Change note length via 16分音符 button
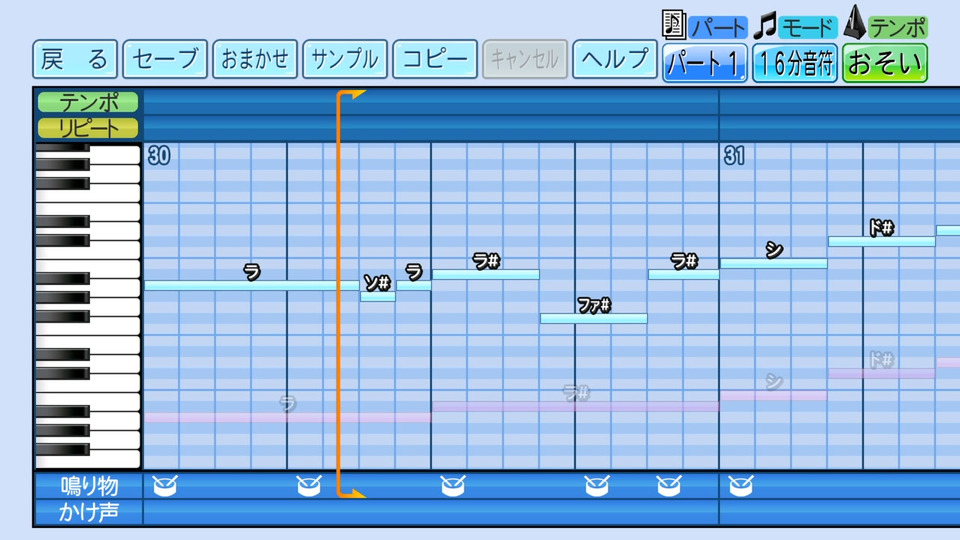 [795, 63]
